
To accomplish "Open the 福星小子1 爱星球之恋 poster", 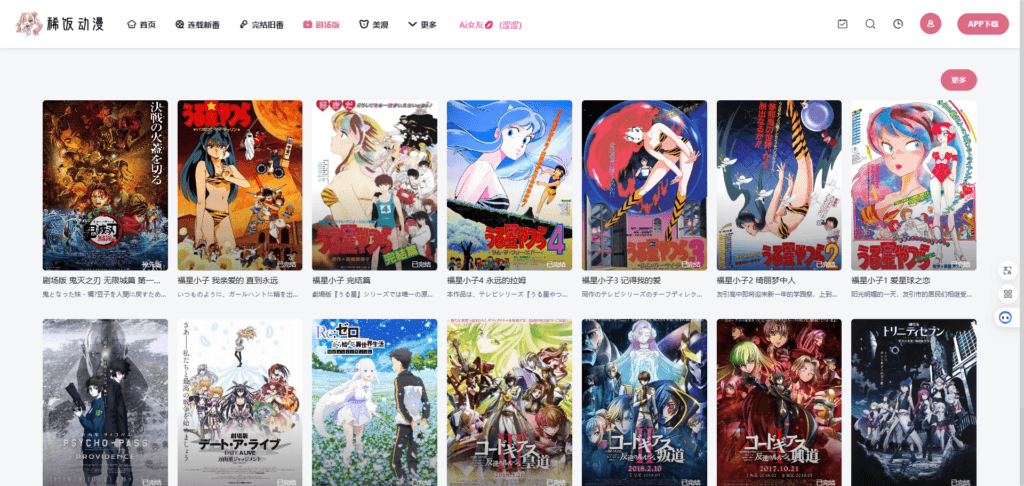I will click(914, 185).
